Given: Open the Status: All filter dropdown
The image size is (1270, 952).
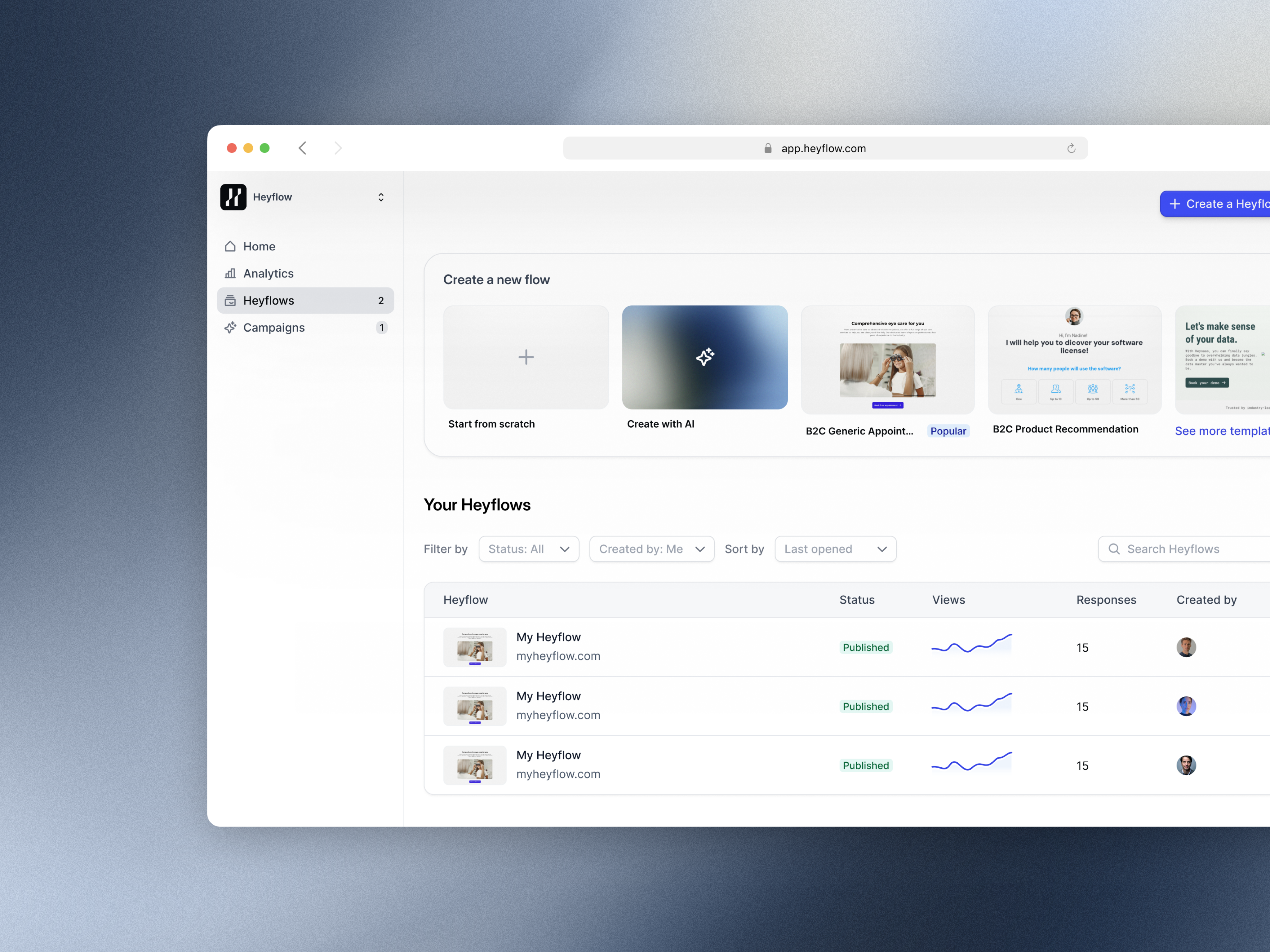Looking at the screenshot, I should (x=528, y=549).
